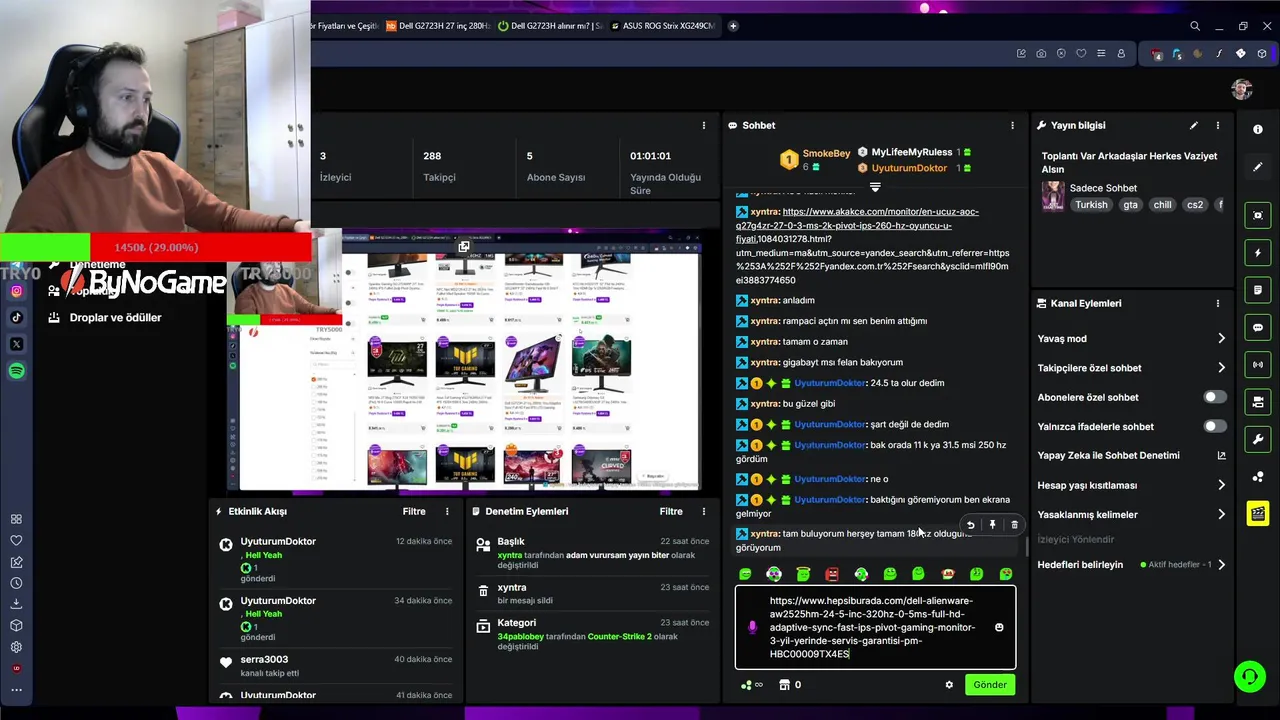
Task: Open Spotify player in the sidebar
Action: (16, 371)
